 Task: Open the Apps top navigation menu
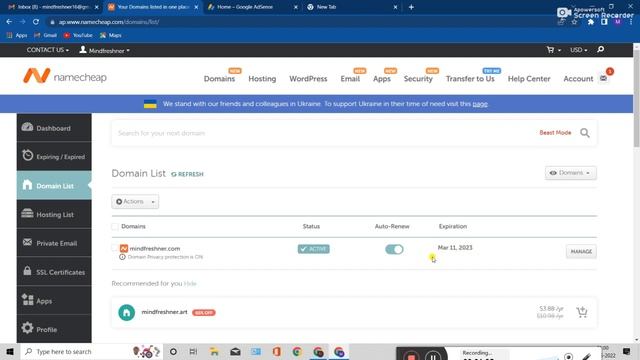tap(382, 79)
